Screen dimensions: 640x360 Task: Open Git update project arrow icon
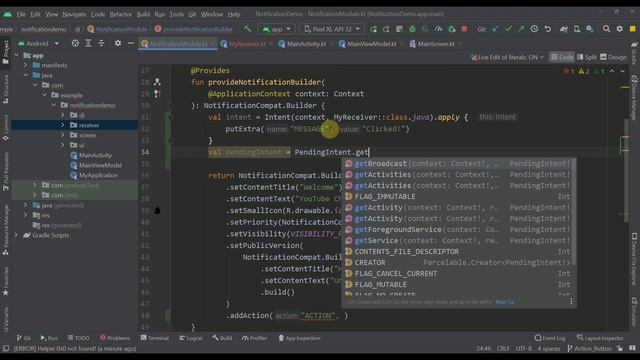(x=495, y=29)
